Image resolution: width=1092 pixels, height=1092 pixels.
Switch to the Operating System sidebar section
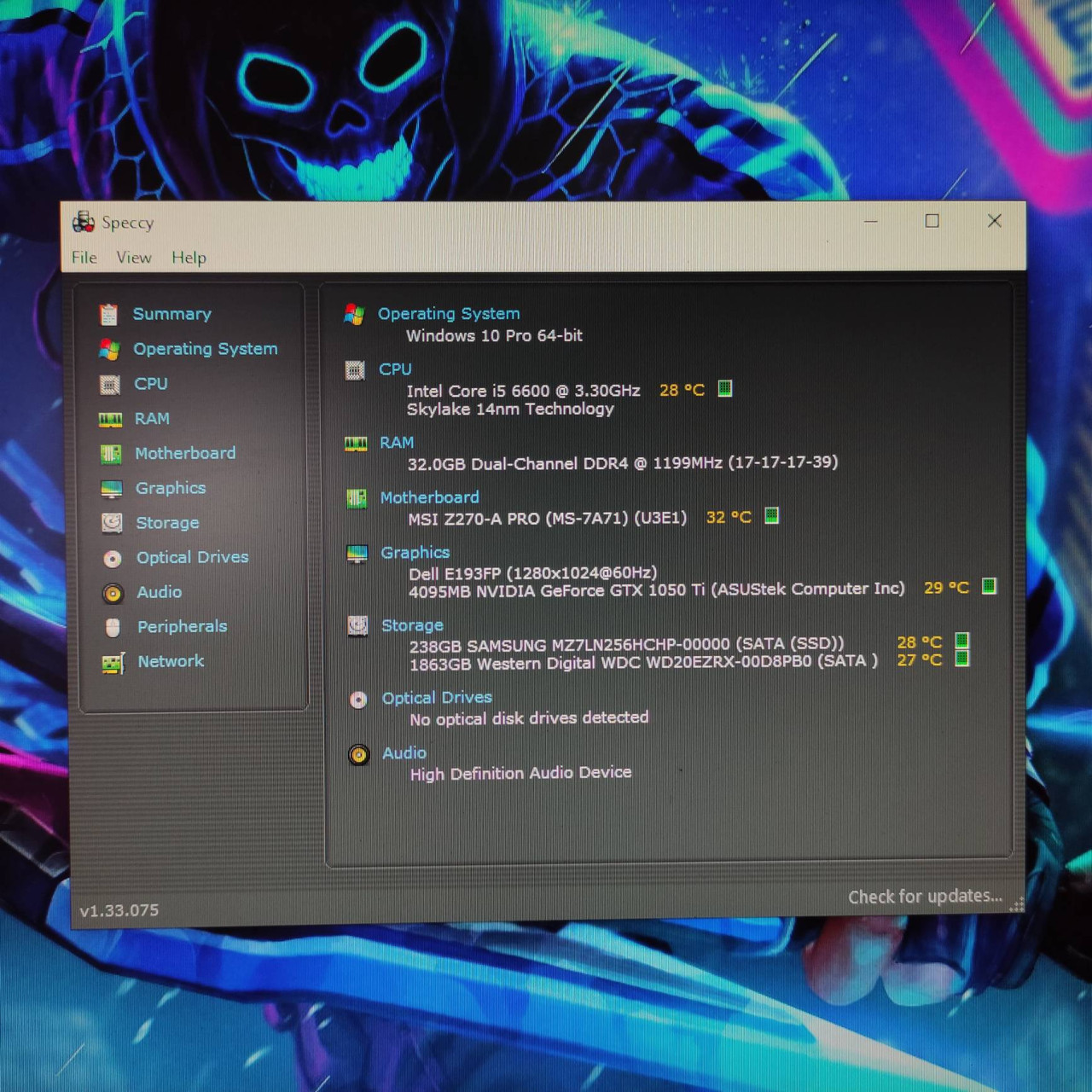click(205, 349)
